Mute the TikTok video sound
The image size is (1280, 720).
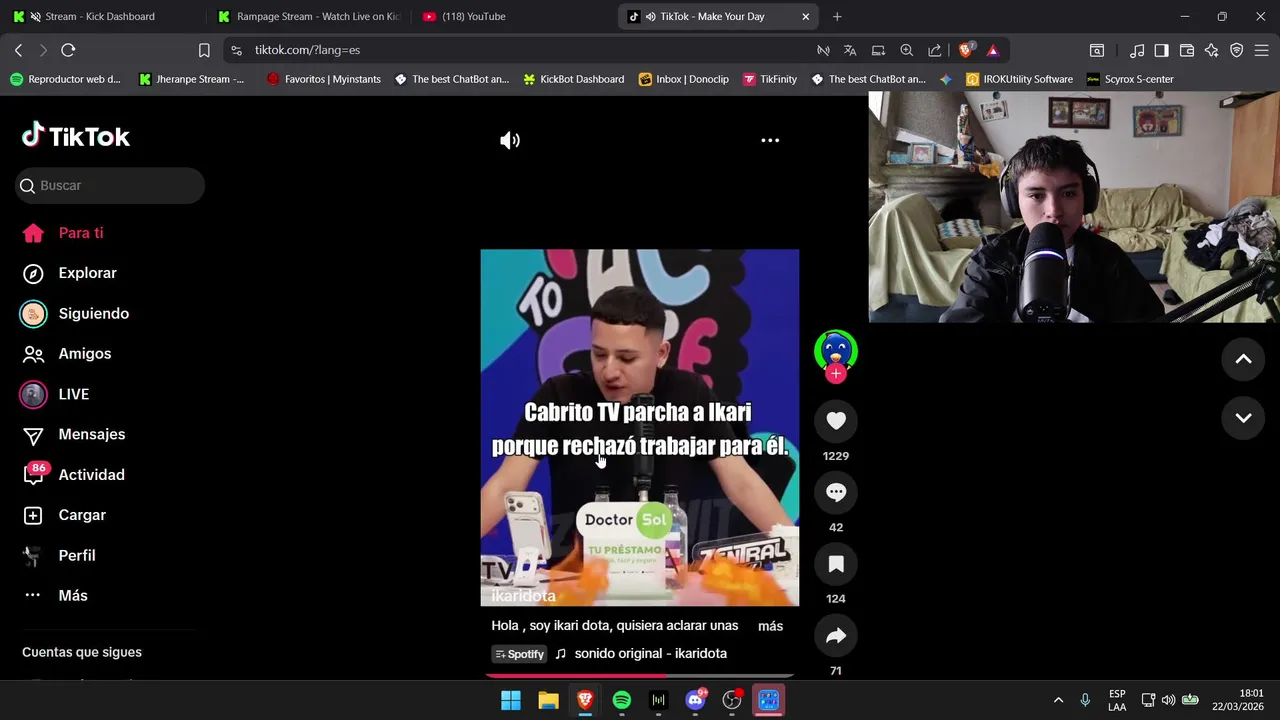pos(510,141)
